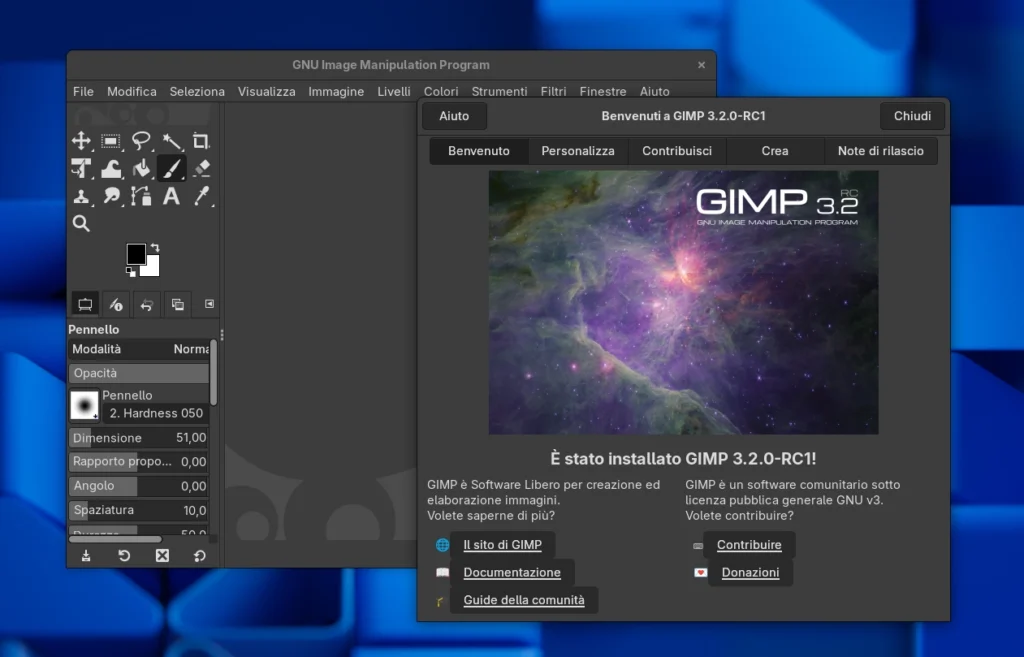Select the Fuzzy Select wand tool
This screenshot has width=1024, height=657.
171,141
